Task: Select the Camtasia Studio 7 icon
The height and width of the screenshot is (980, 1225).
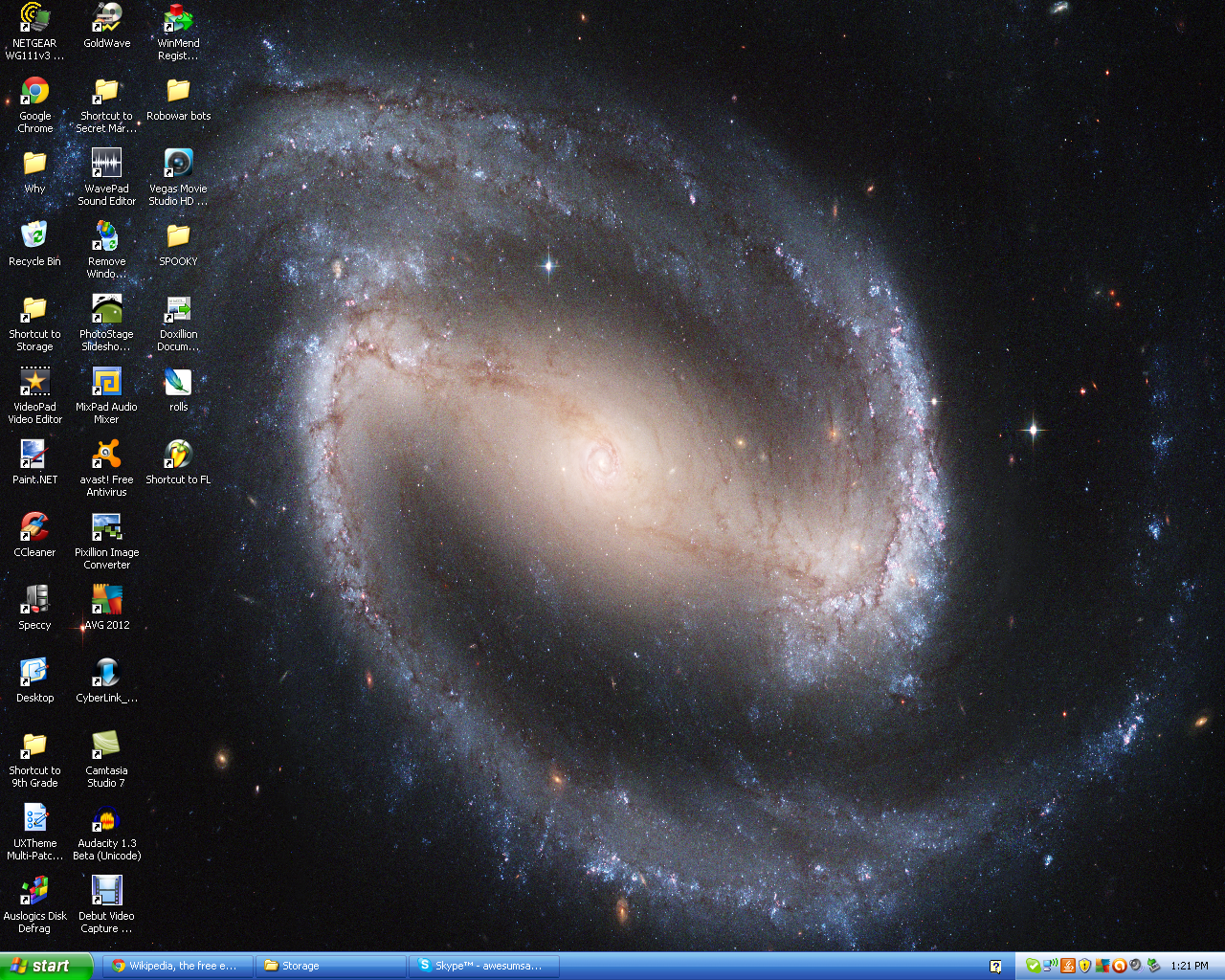Action: click(106, 759)
